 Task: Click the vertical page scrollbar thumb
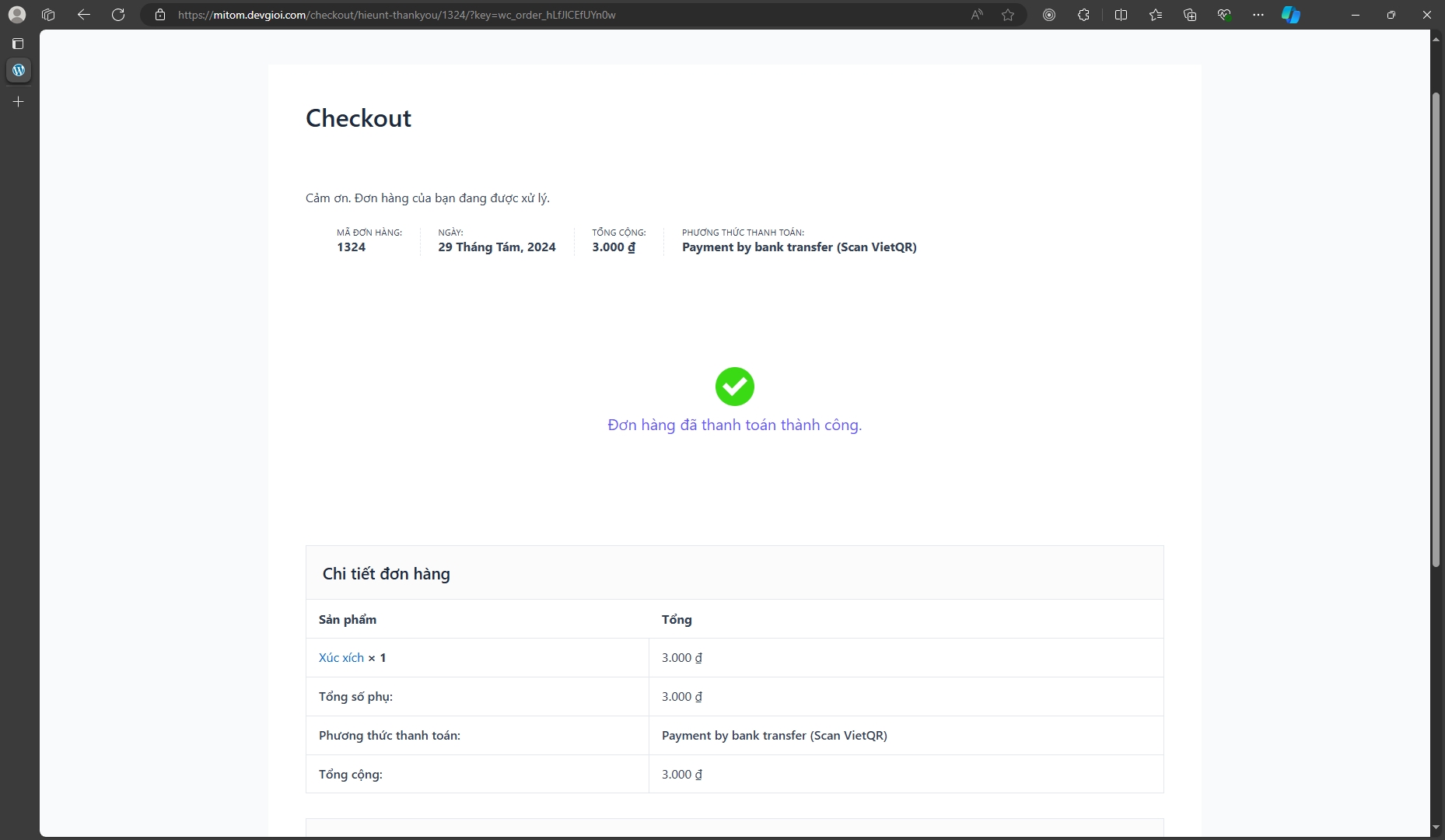pyautogui.click(x=1436, y=330)
